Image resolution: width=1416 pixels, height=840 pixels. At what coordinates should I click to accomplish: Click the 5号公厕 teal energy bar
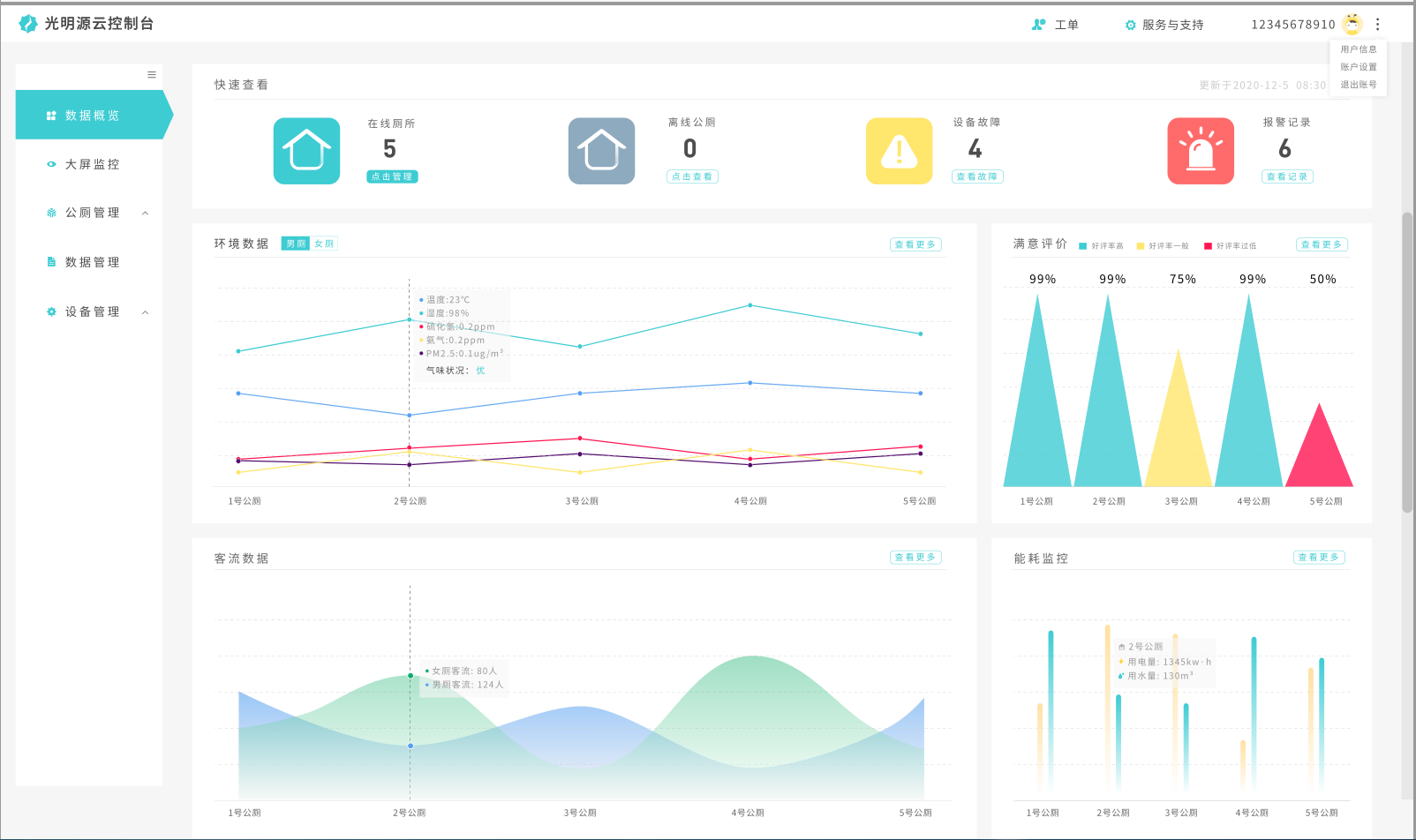coord(1322,724)
